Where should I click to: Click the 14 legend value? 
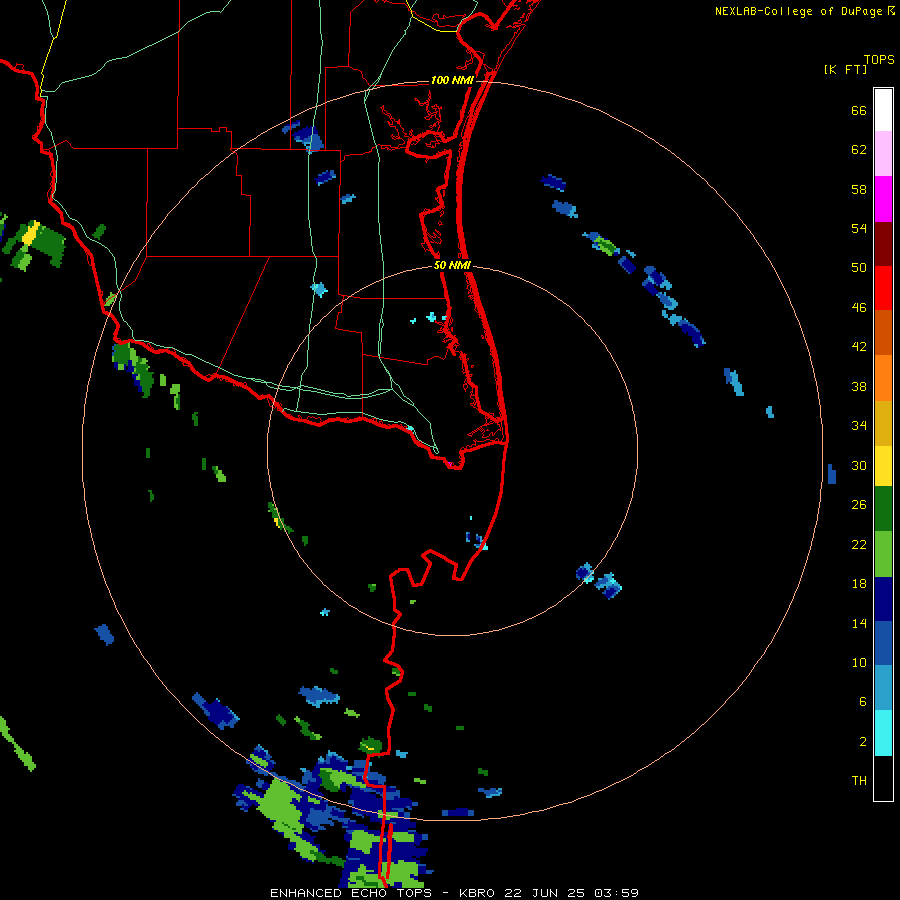(x=859, y=623)
